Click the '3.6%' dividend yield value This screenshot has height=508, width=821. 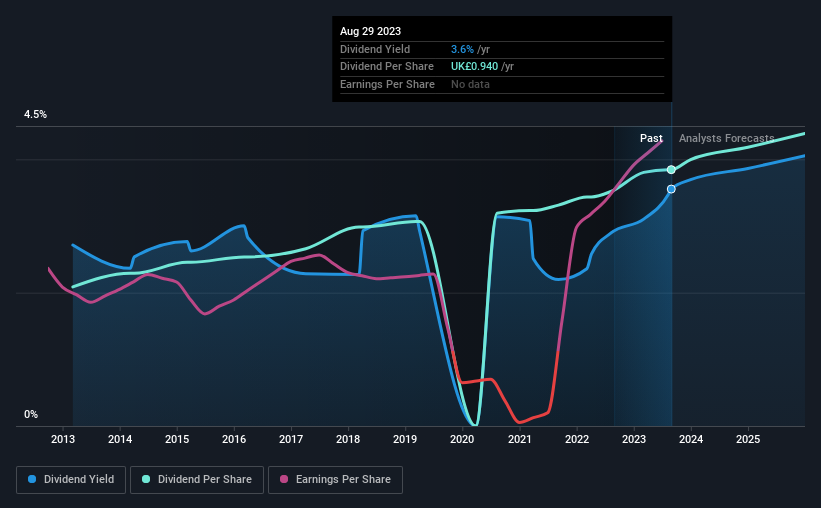[x=462, y=49]
